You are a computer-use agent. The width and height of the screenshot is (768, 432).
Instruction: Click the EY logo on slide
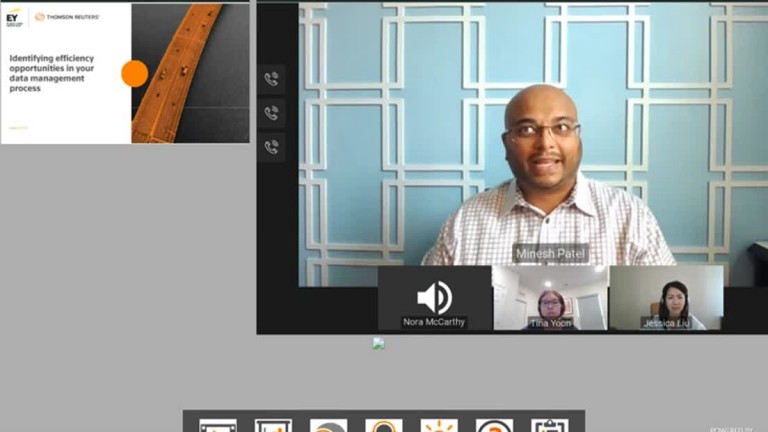13,16
